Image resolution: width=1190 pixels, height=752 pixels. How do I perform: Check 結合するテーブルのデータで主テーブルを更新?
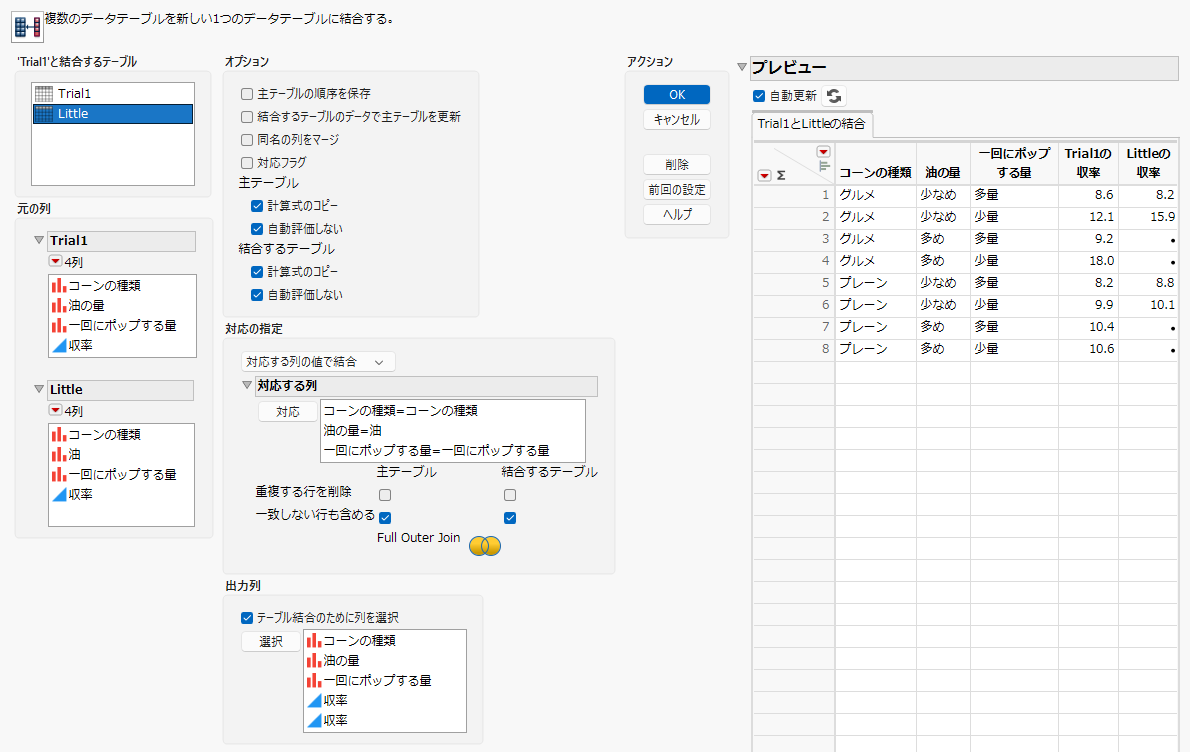pos(247,117)
